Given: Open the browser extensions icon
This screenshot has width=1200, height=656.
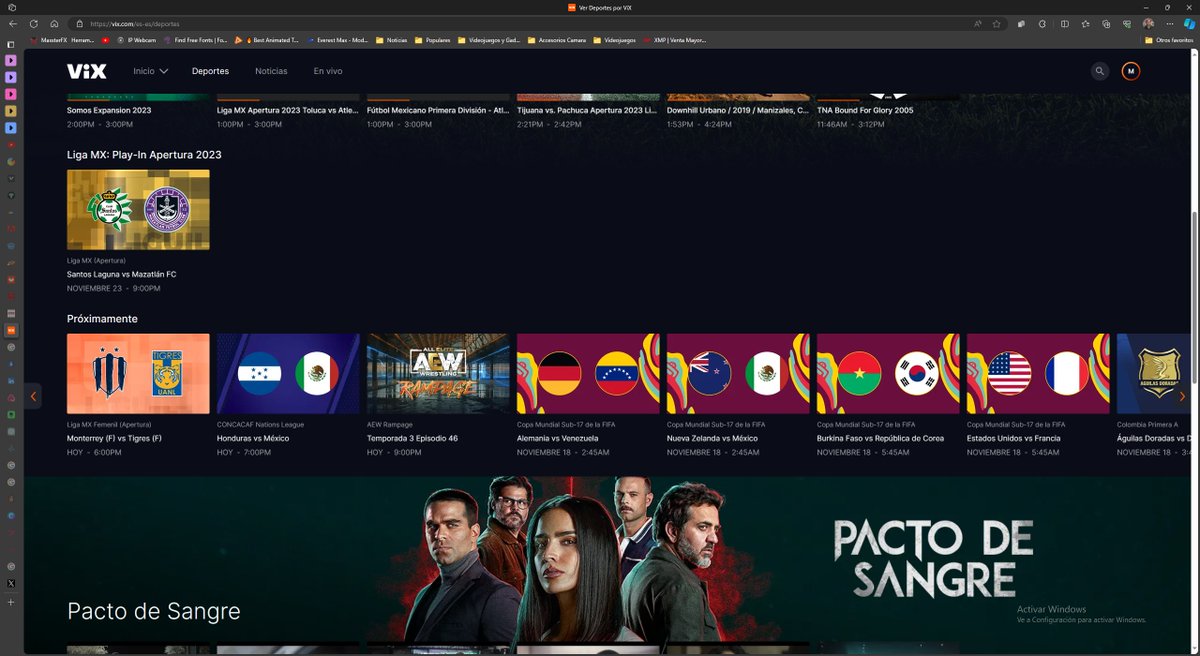Looking at the screenshot, I should (x=1043, y=23).
